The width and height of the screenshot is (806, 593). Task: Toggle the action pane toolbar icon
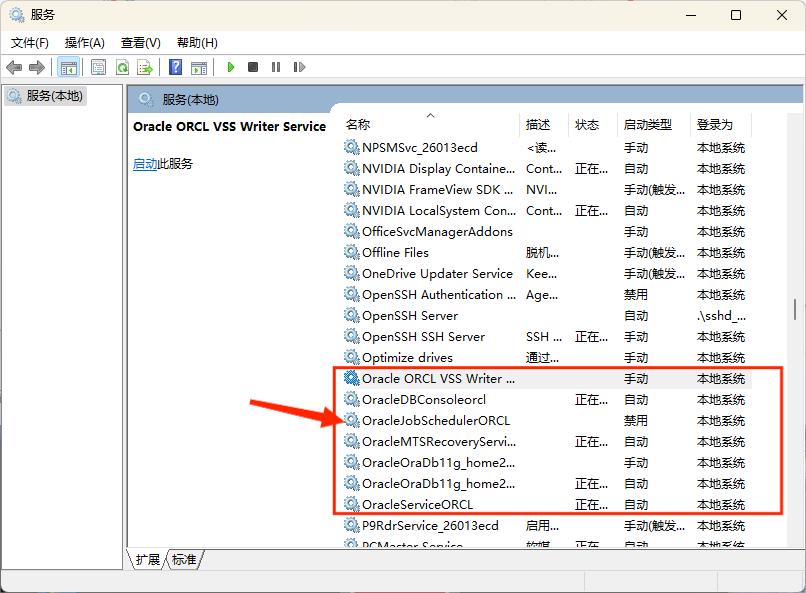199,67
